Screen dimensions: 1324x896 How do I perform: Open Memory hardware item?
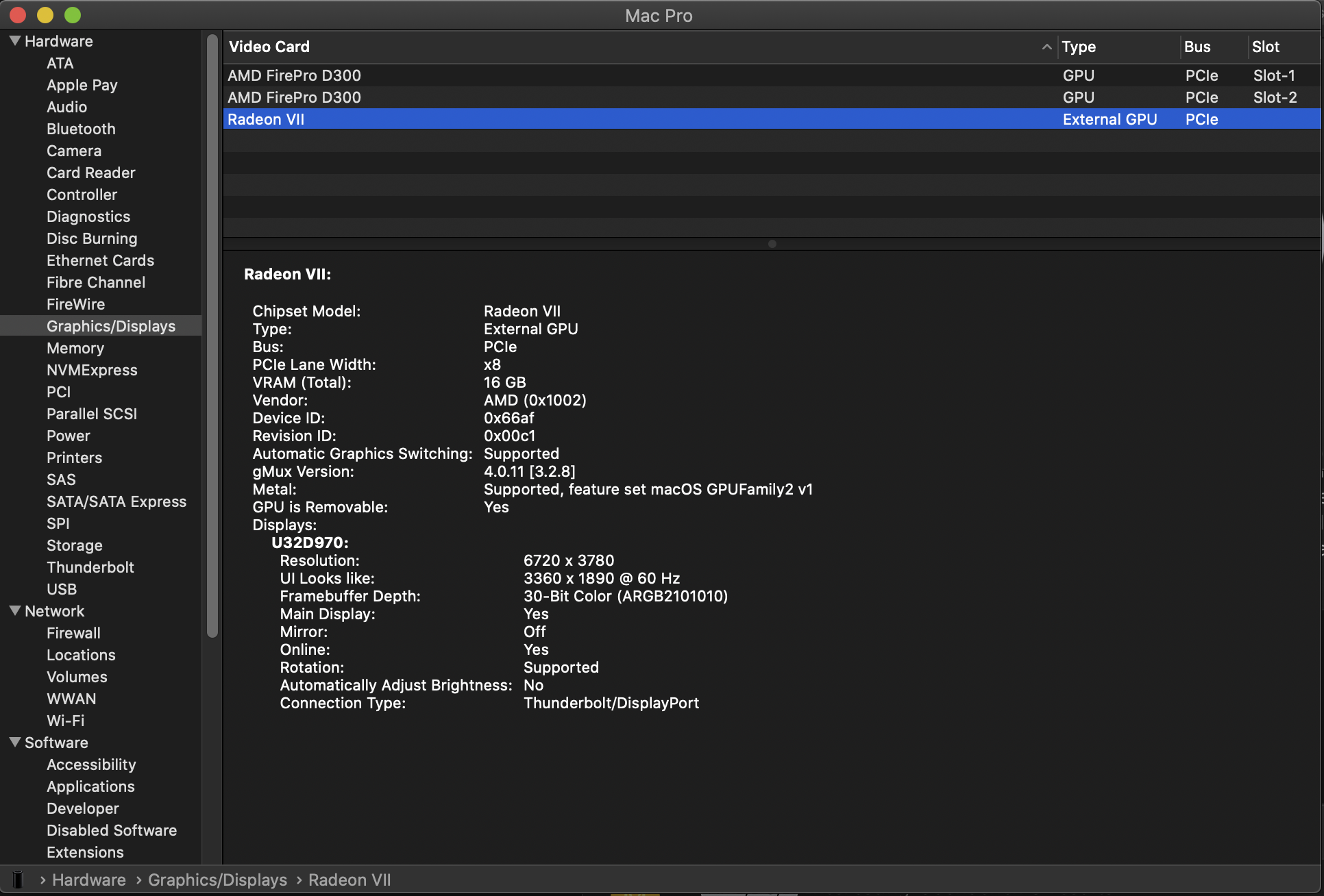[x=75, y=348]
